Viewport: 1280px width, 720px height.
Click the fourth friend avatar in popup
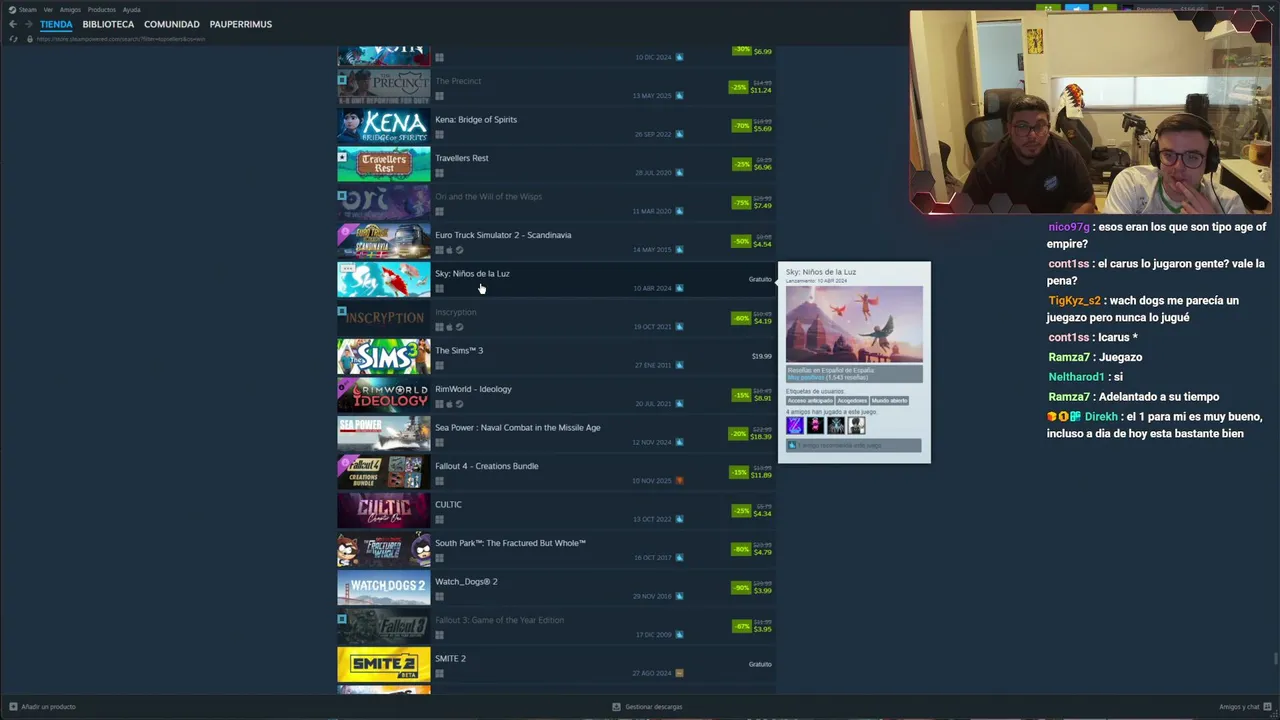tap(857, 425)
